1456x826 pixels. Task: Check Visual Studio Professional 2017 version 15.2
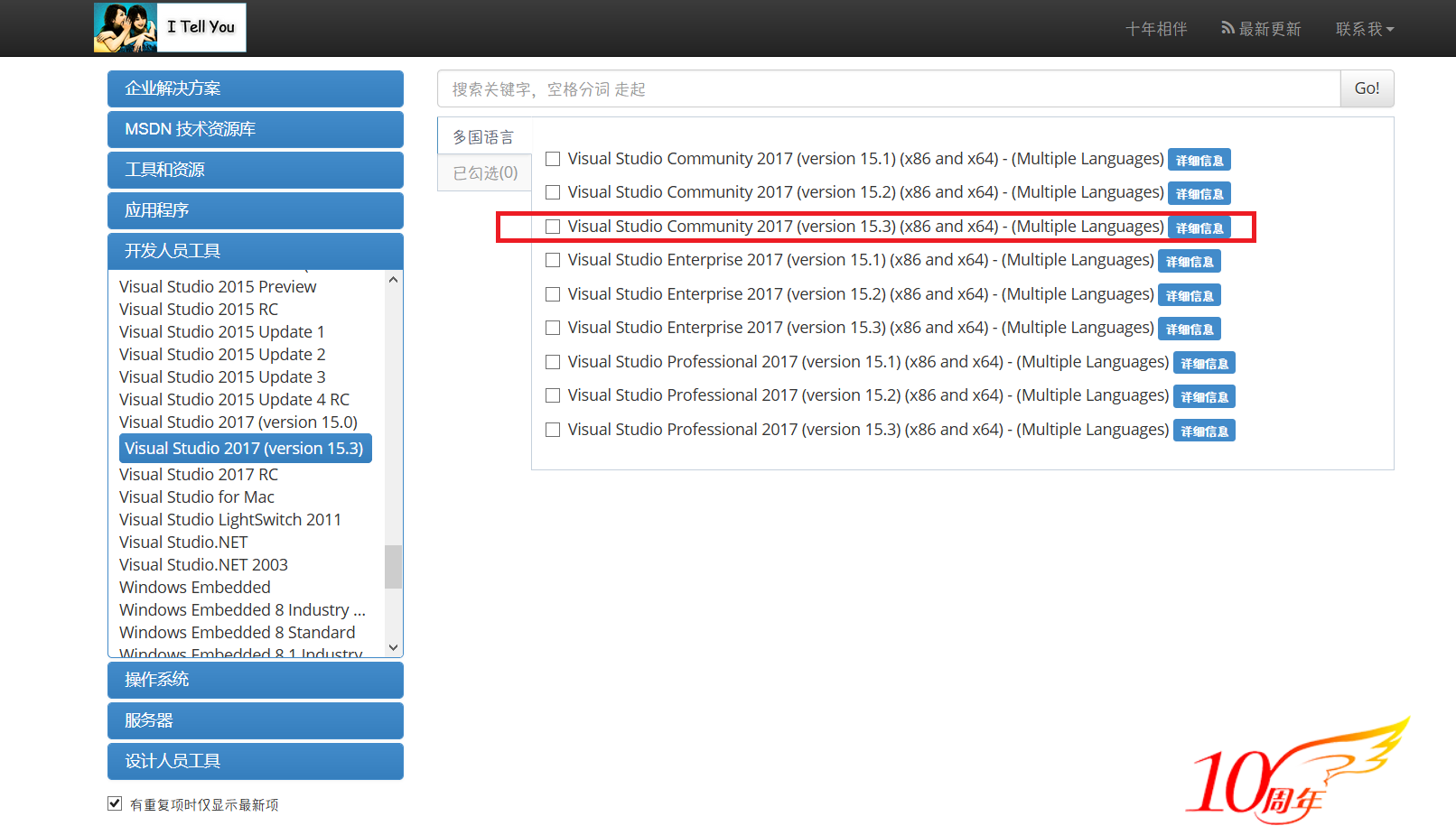click(x=553, y=395)
